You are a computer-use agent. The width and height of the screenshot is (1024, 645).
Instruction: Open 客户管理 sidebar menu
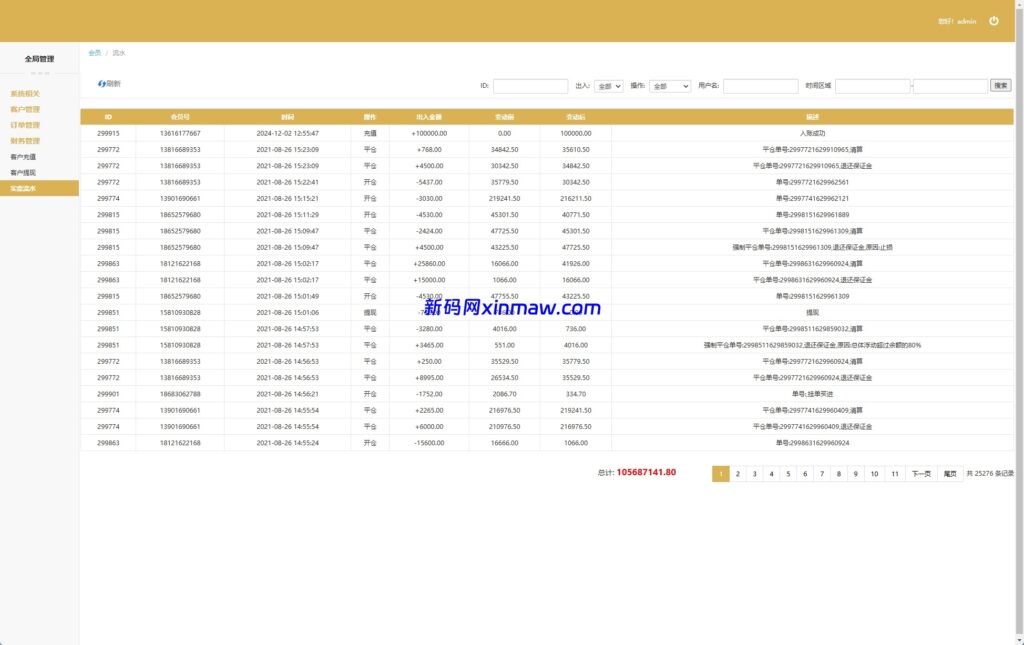(25, 109)
